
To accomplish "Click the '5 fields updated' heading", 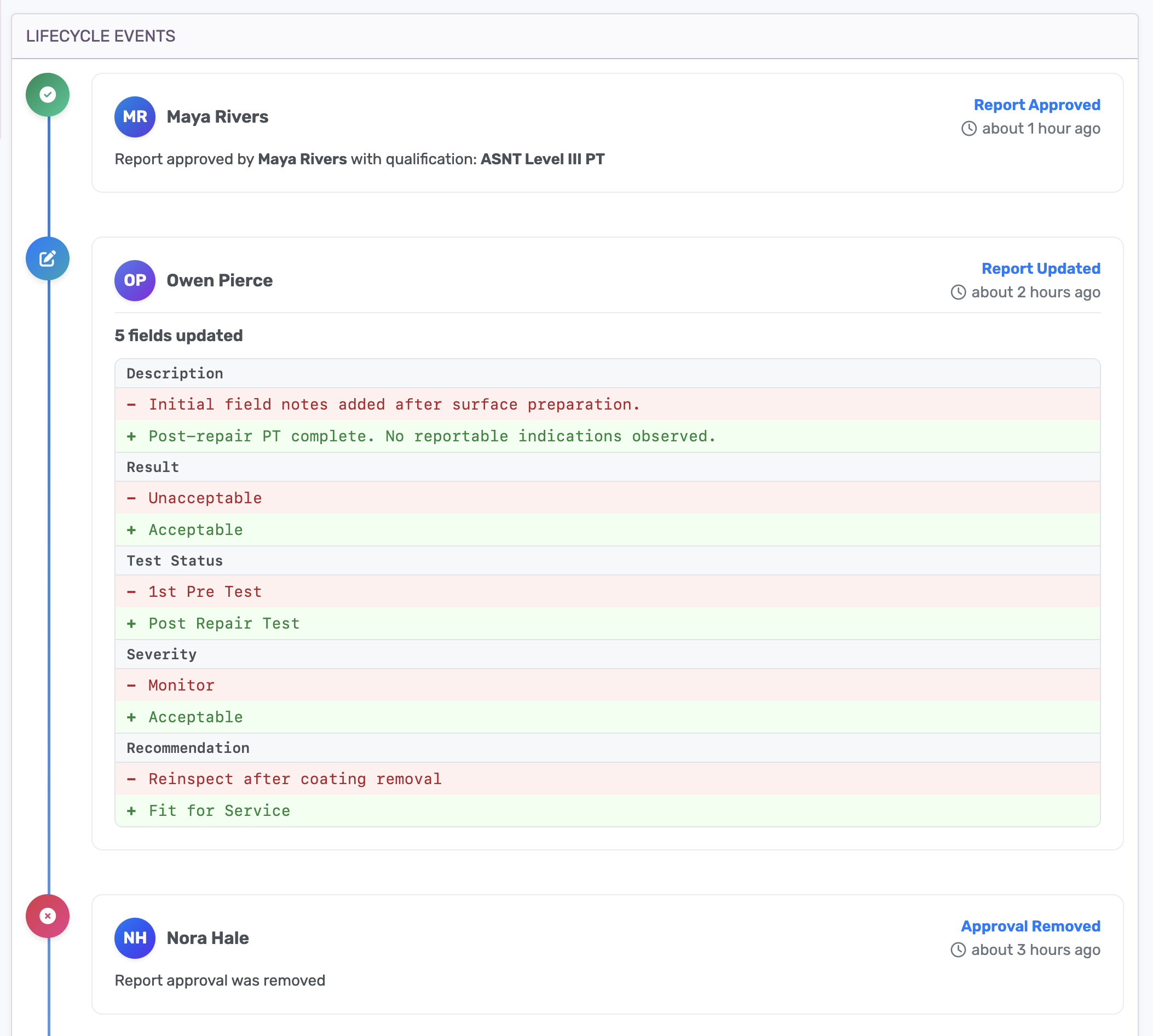I will (178, 336).
